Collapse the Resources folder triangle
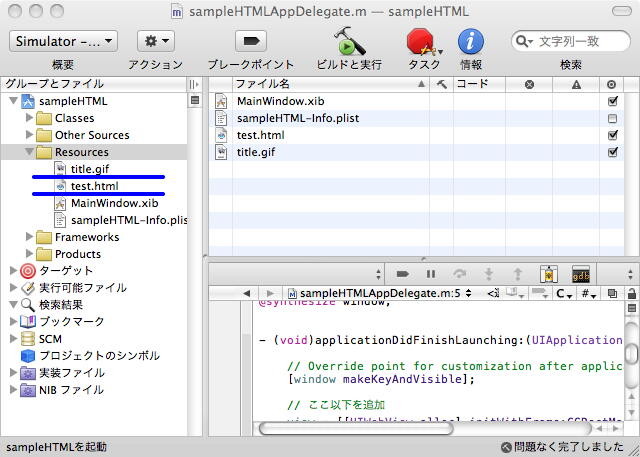Viewport: 640px width, 457px height. (29, 152)
